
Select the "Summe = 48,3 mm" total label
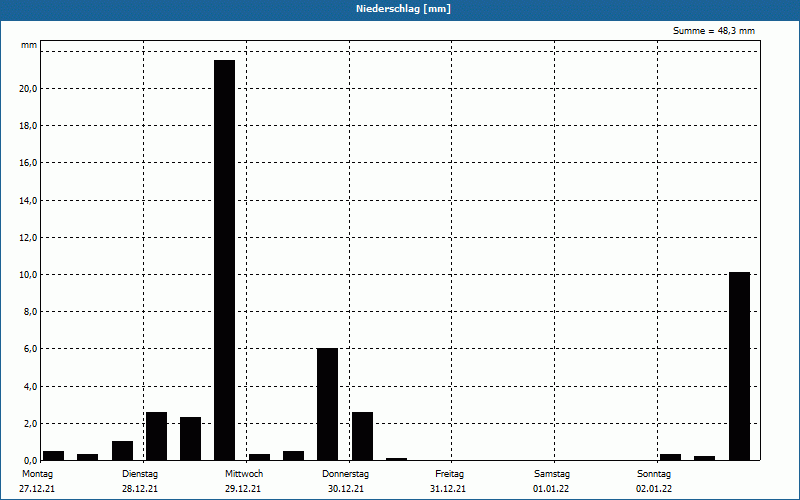click(x=714, y=31)
